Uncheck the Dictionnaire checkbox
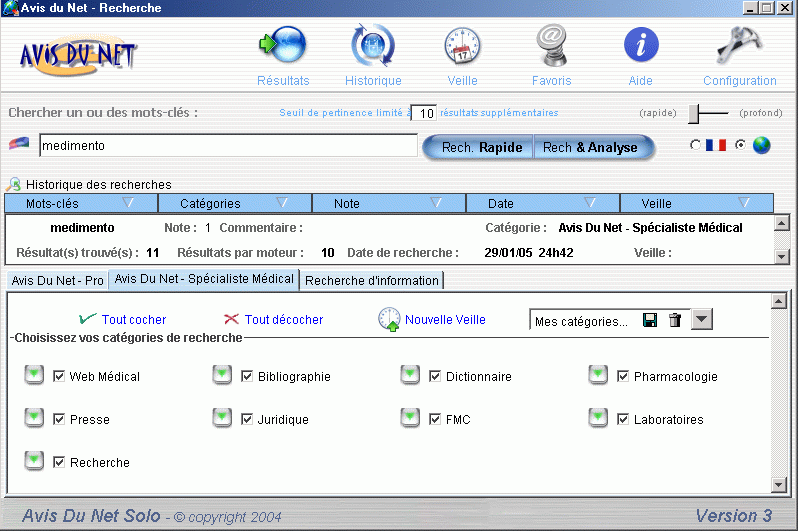Image resolution: width=798 pixels, height=531 pixels. point(435,376)
